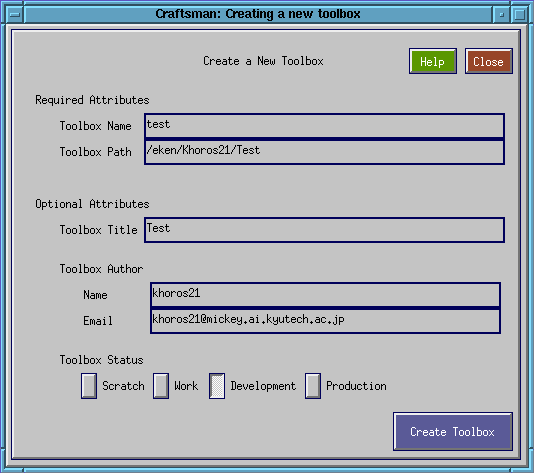The width and height of the screenshot is (534, 473).
Task: Click the Development label text
Action: click(x=263, y=386)
